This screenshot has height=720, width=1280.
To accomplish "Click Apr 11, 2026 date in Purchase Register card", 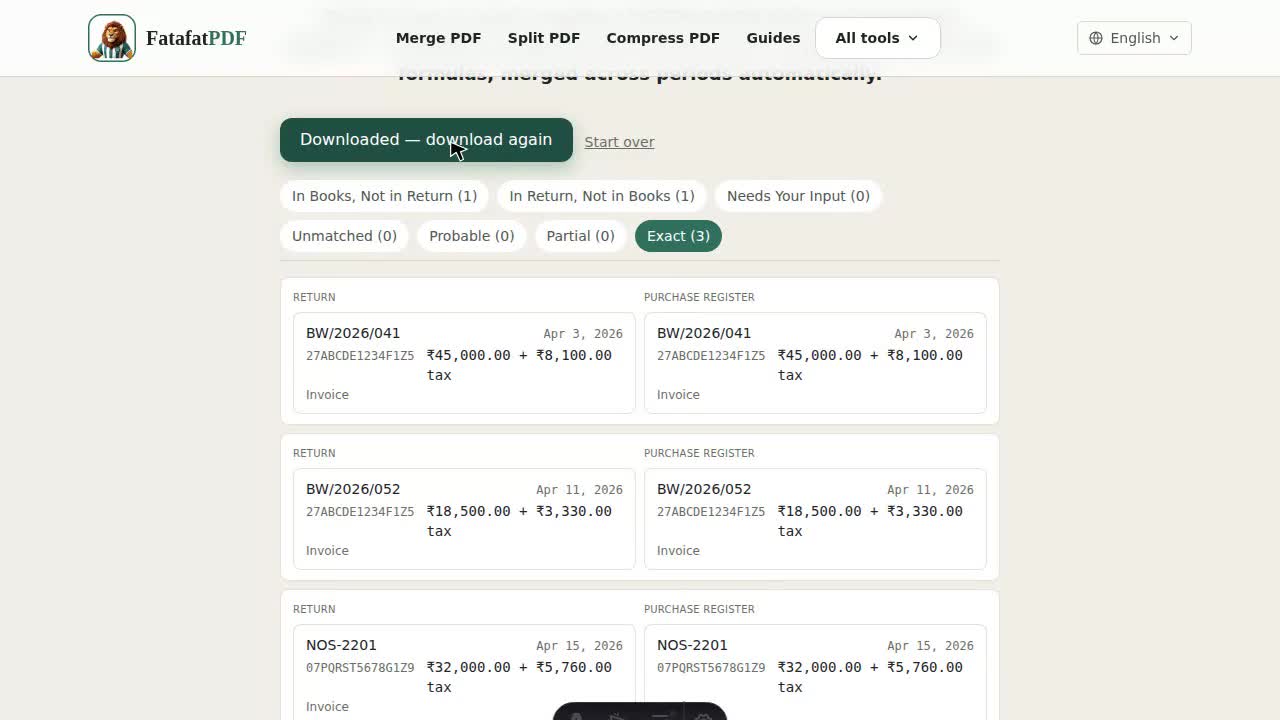I will coord(930,490).
